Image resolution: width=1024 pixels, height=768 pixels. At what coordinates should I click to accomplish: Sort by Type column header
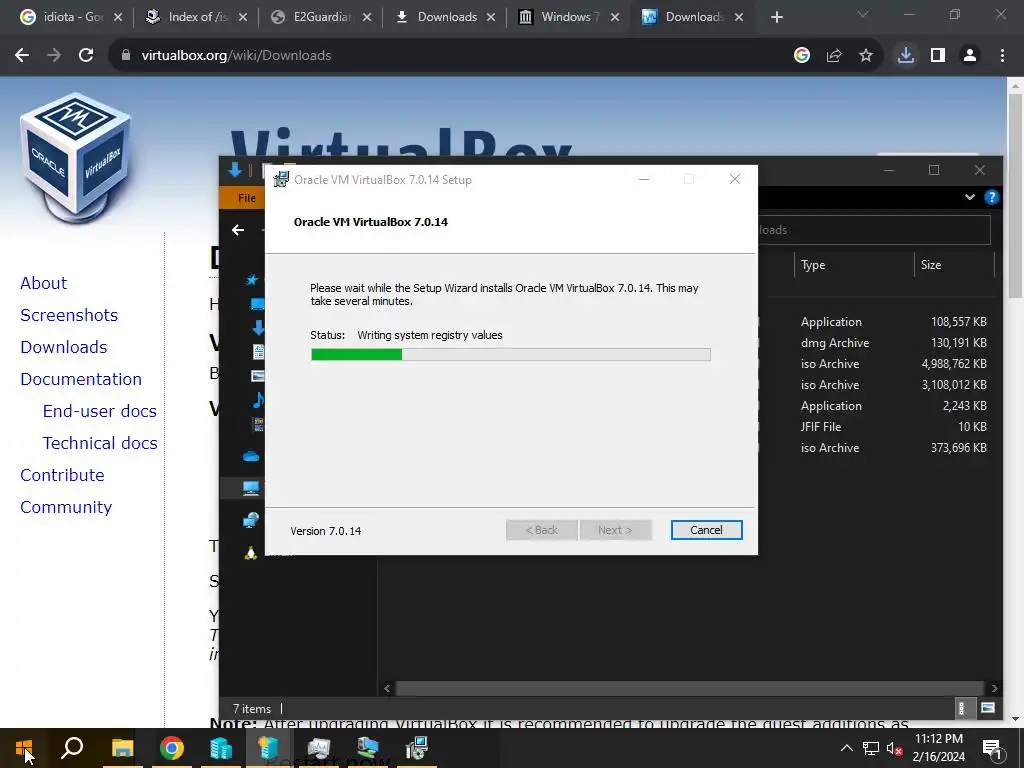point(854,265)
